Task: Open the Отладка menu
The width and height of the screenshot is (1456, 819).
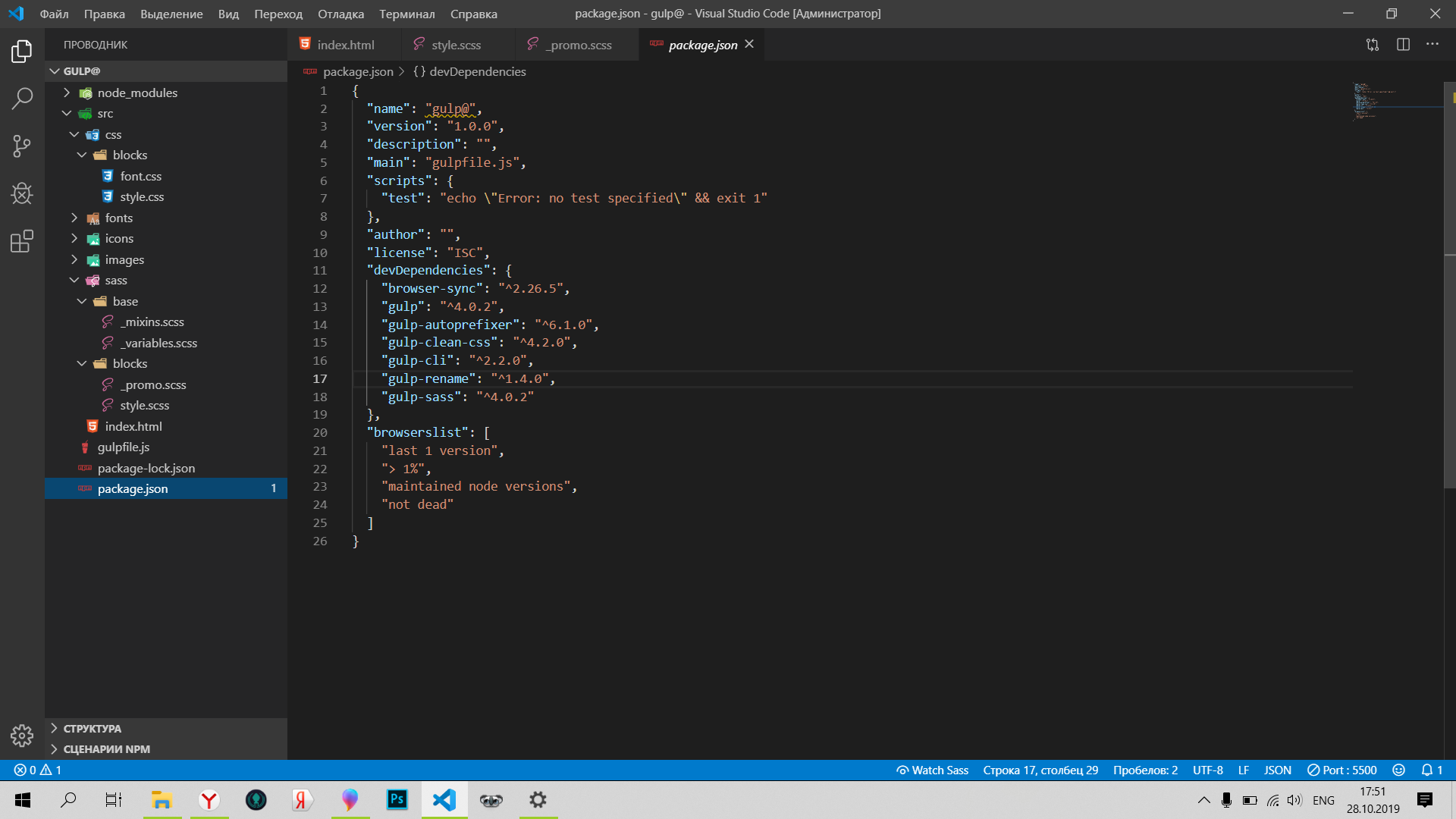Action: [340, 14]
